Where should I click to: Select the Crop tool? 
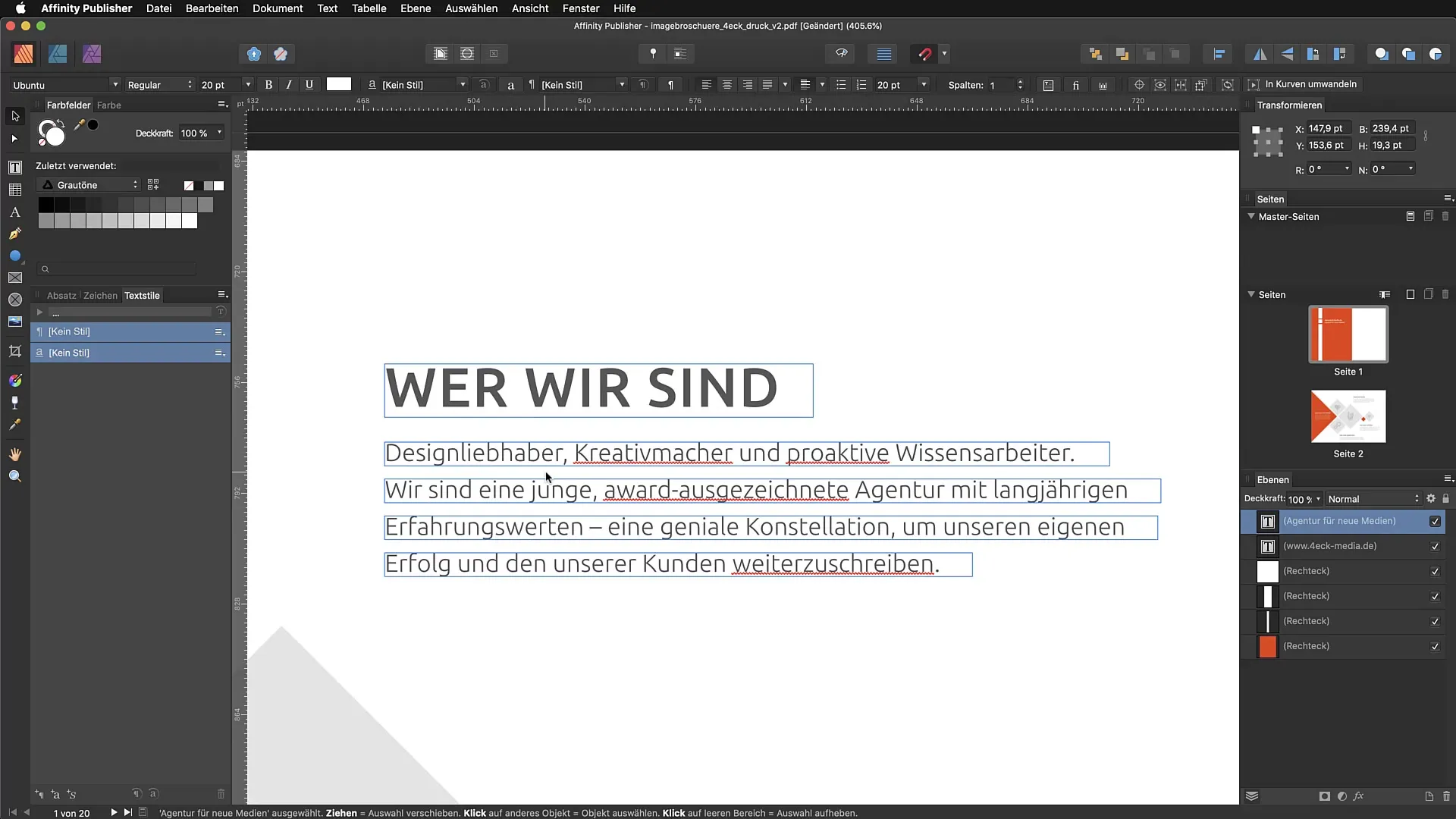pyautogui.click(x=15, y=351)
